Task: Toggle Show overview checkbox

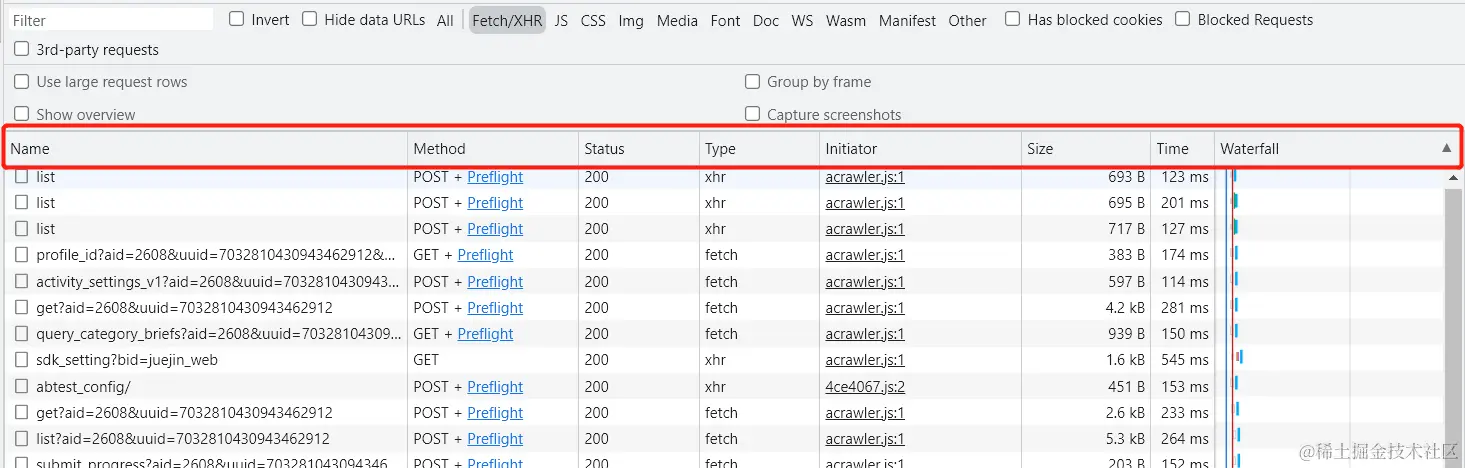Action: [x=22, y=114]
